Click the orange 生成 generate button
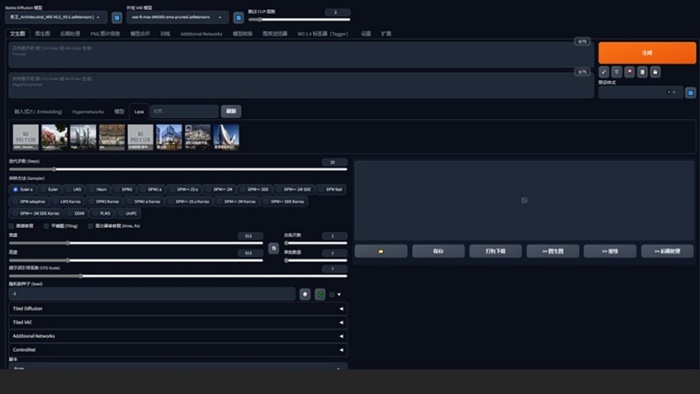 [x=647, y=53]
